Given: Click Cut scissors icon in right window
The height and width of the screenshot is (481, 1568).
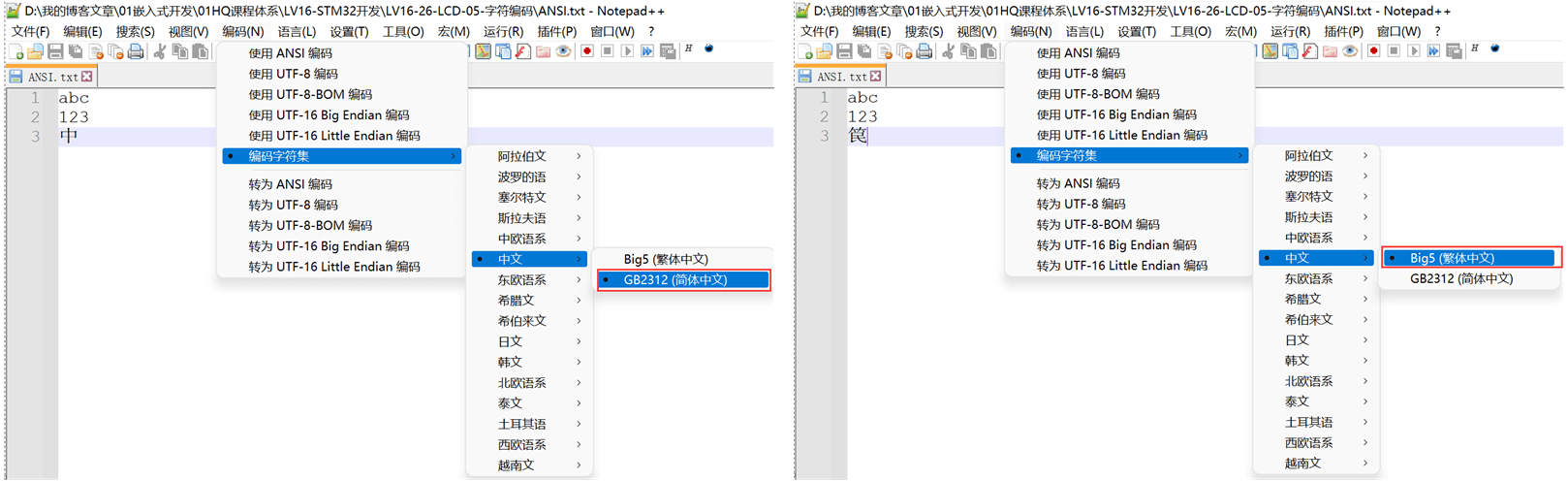Looking at the screenshot, I should [948, 51].
